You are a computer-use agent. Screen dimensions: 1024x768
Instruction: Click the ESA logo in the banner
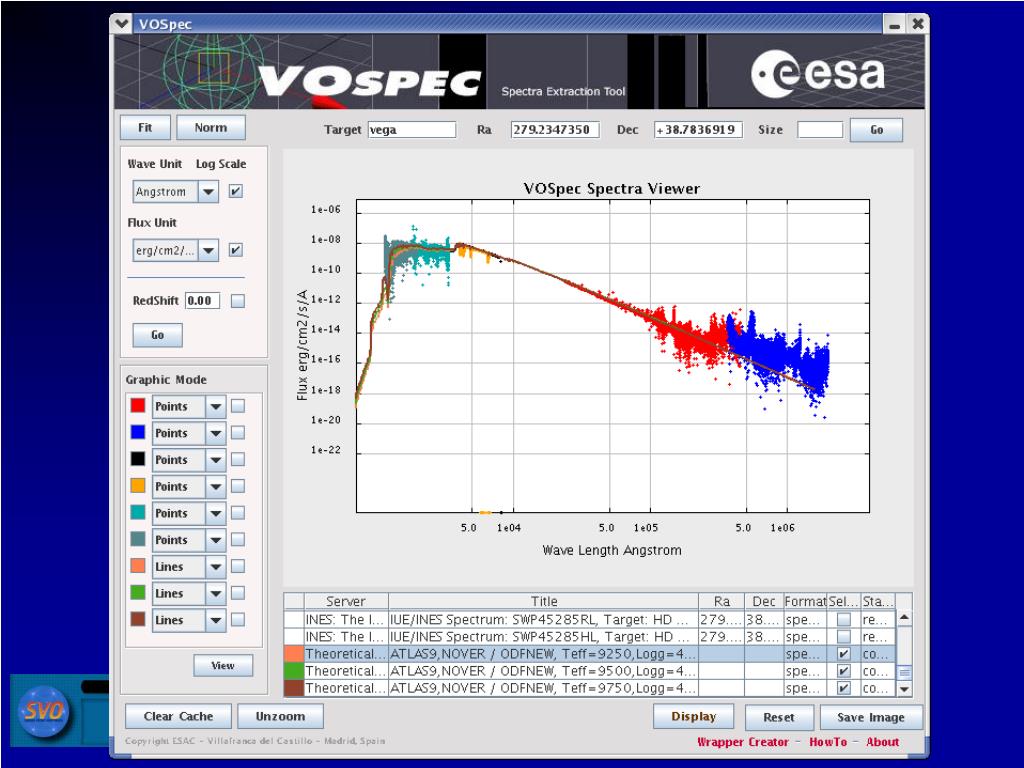click(818, 74)
